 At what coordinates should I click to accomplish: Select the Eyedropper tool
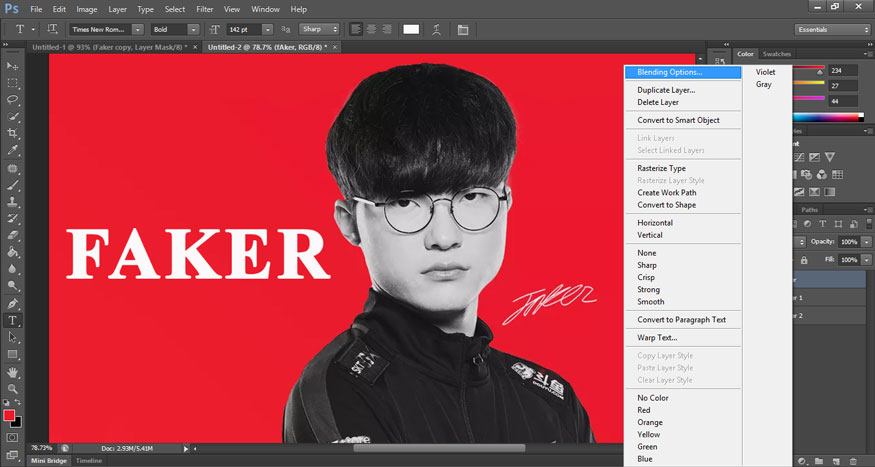12,150
